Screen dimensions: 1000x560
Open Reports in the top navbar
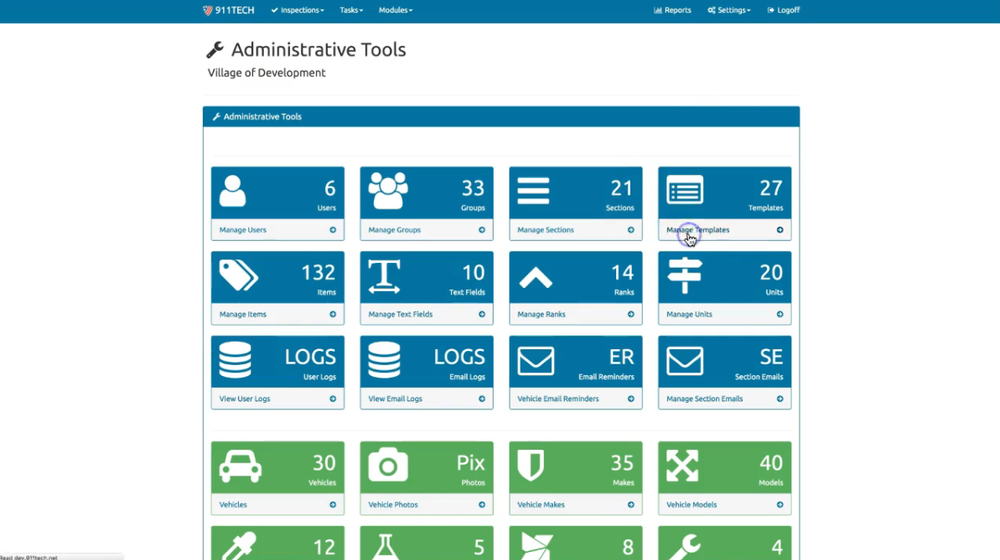tap(672, 10)
